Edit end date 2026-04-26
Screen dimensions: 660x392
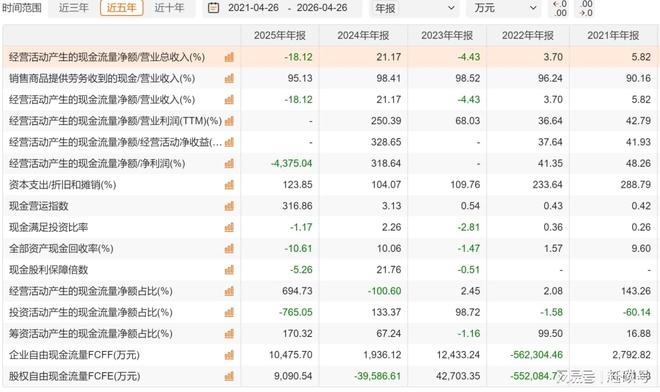click(x=322, y=8)
